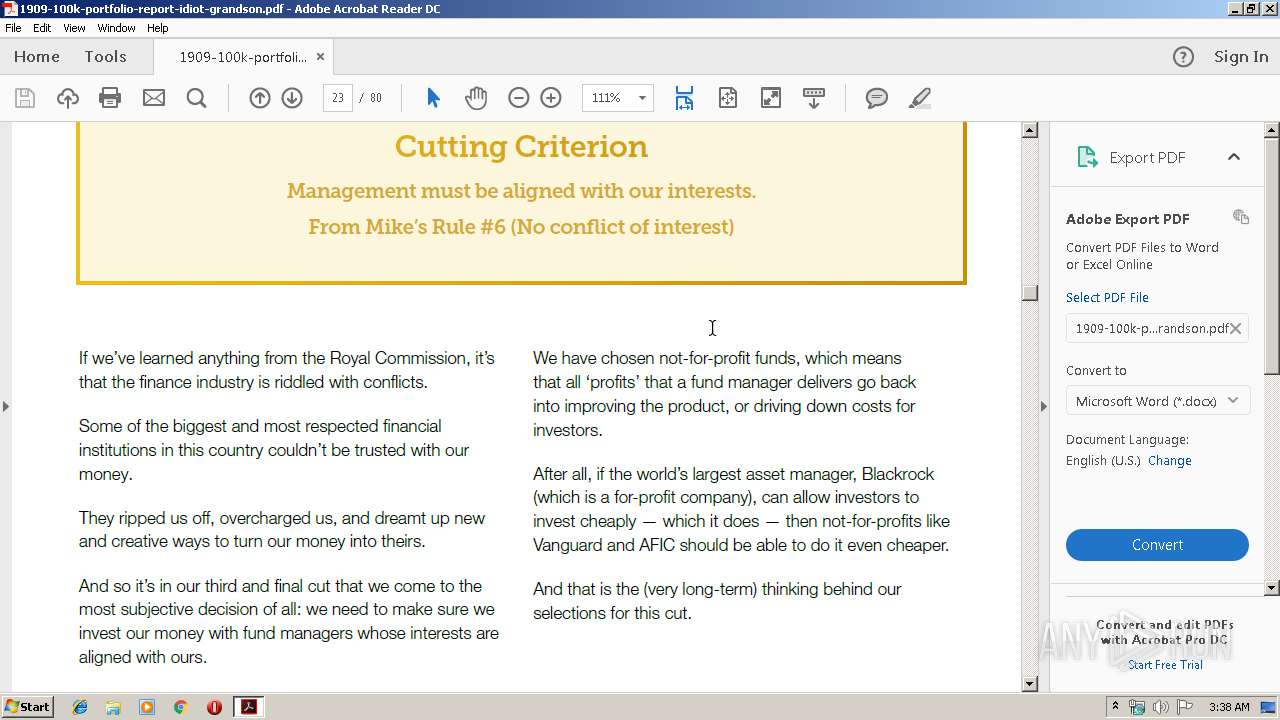Click the Convert button
This screenshot has height=720, width=1280.
[1157, 545]
